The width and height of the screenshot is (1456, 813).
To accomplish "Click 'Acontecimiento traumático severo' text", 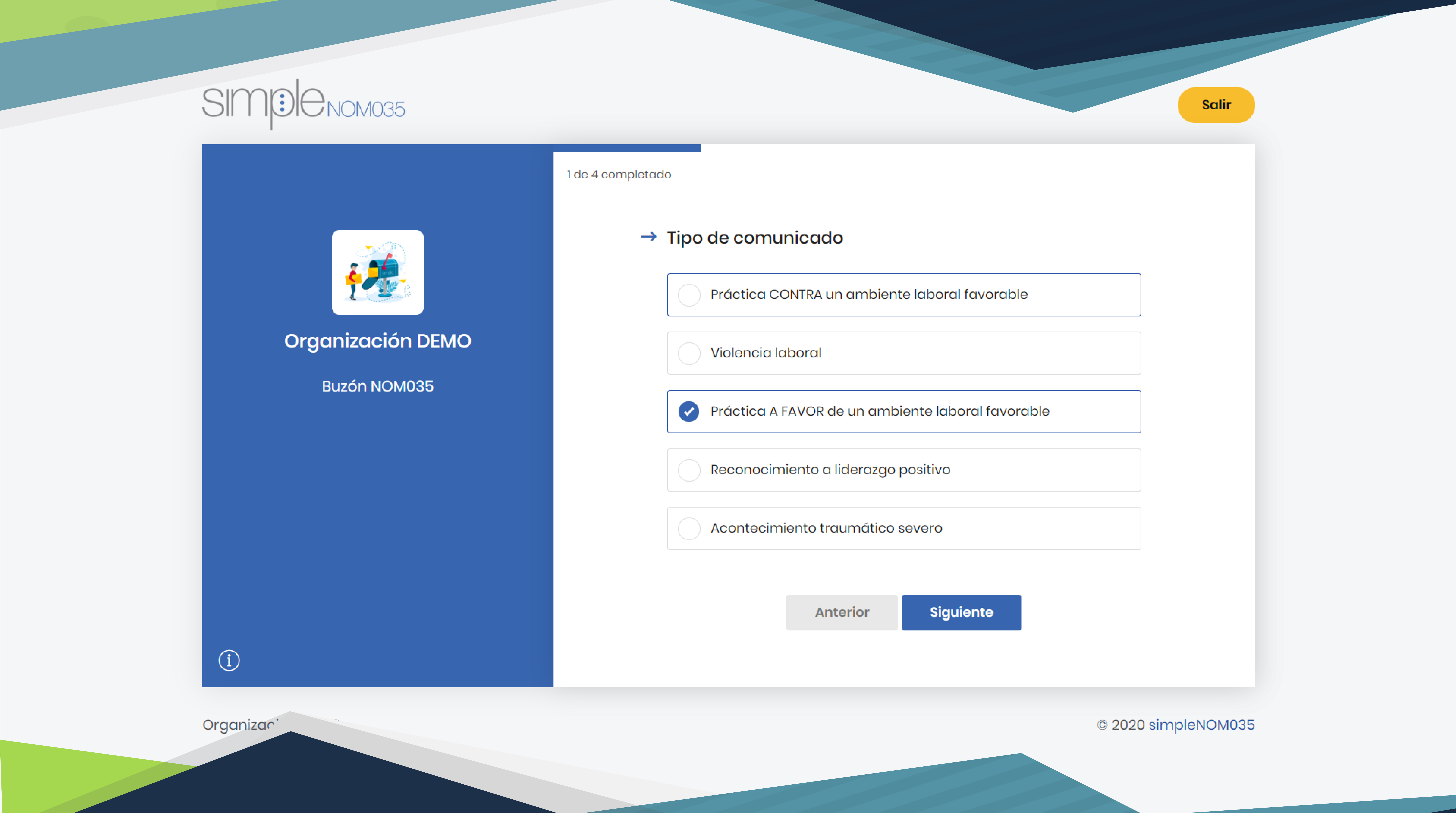I will pyautogui.click(x=826, y=528).
